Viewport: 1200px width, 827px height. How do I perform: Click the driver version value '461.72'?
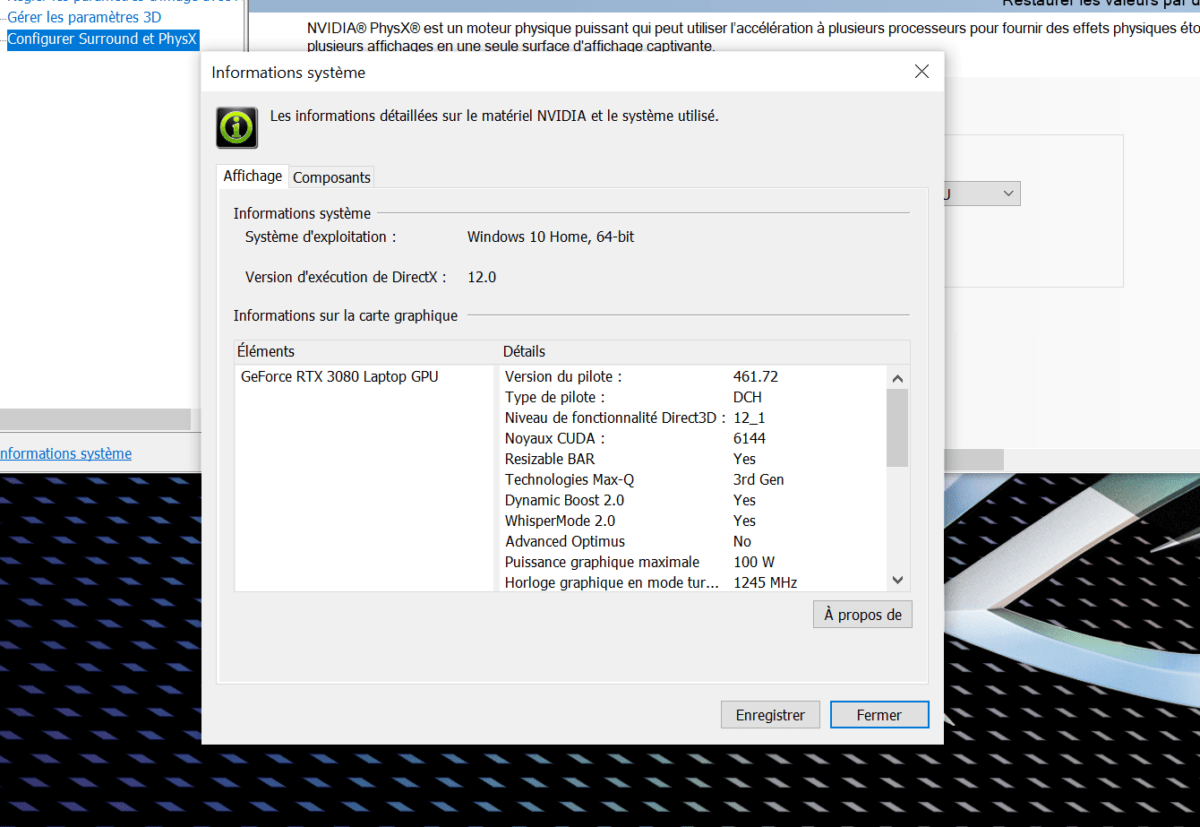click(x=756, y=377)
